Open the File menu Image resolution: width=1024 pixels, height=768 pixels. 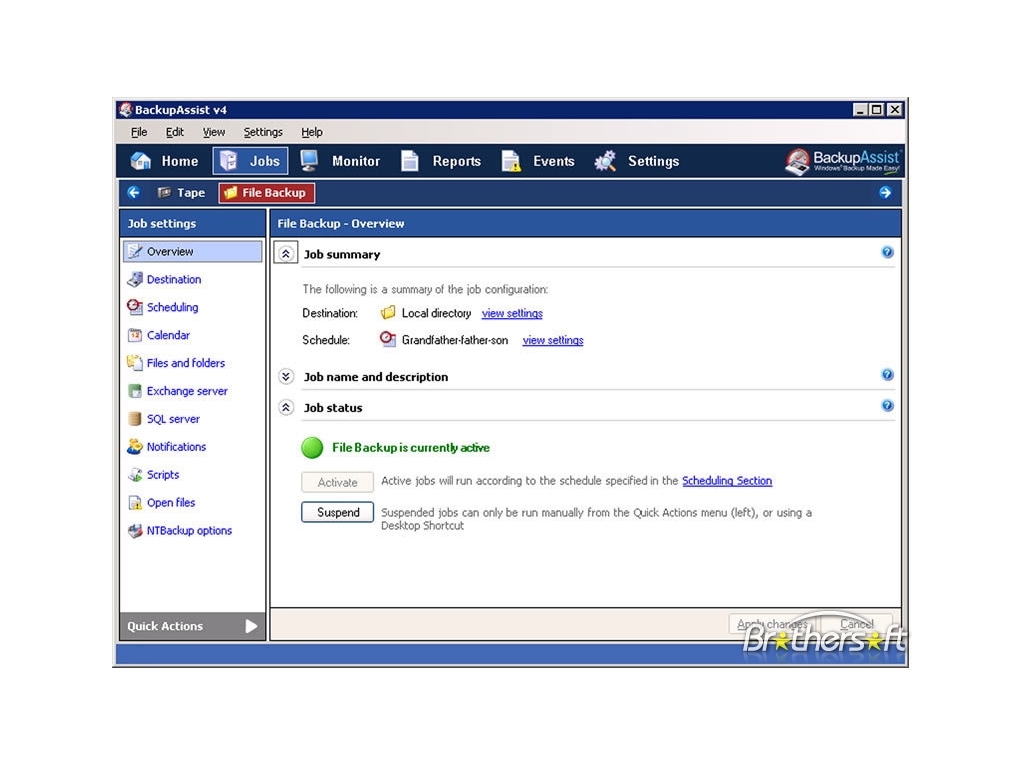[x=139, y=132]
